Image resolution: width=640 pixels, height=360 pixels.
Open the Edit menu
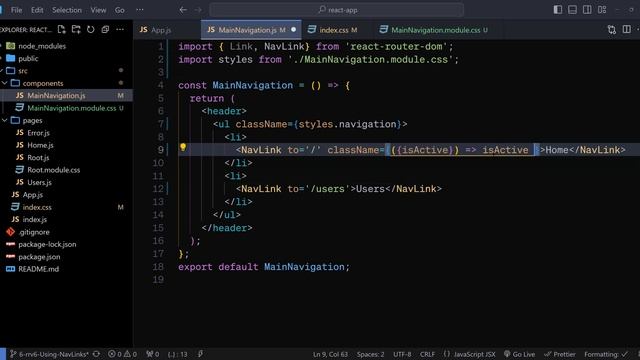coord(37,10)
